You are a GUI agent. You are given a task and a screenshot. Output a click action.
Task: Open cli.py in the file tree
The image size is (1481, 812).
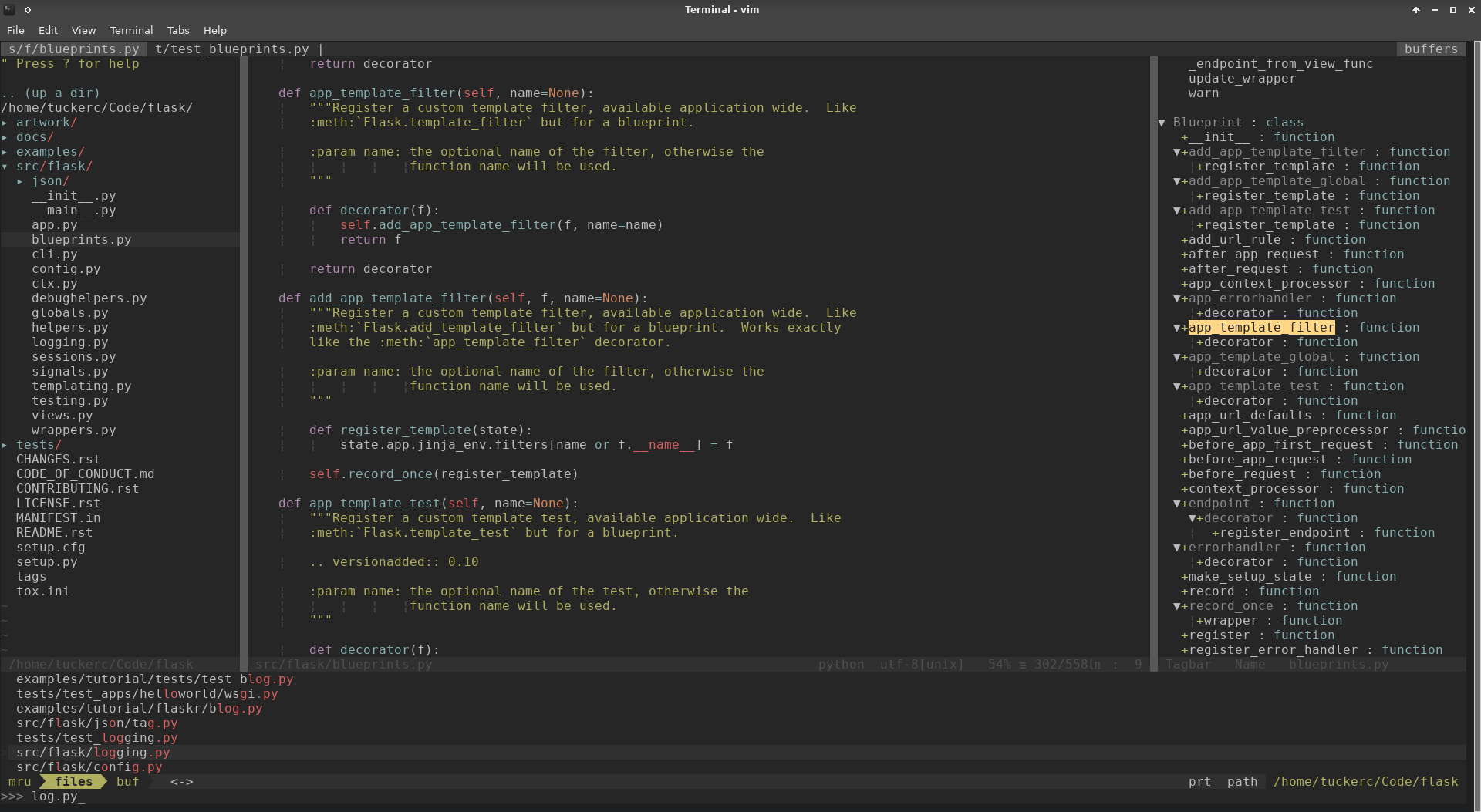54,254
